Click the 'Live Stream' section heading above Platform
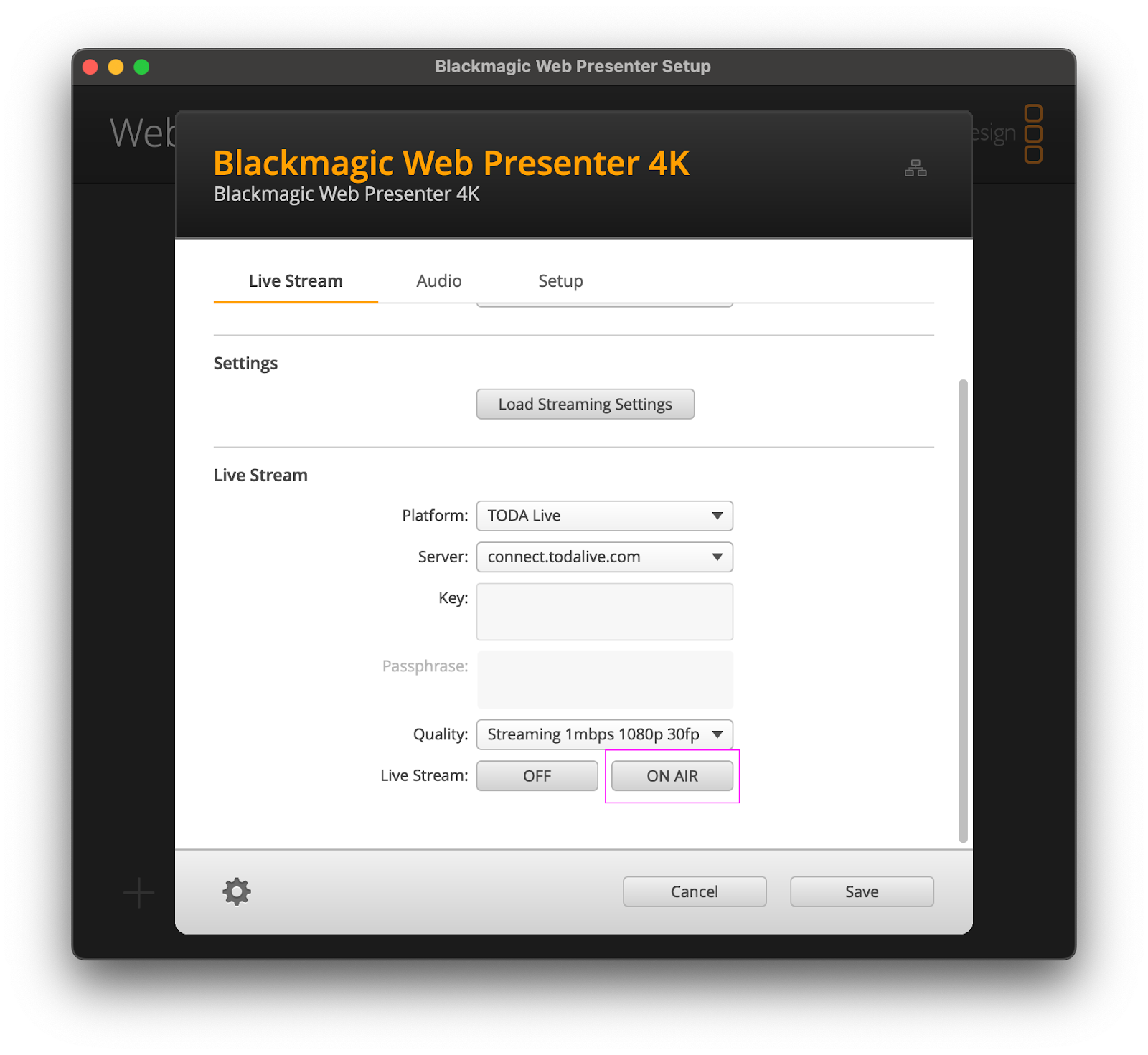Viewport: 1148px width, 1055px height. point(260,476)
